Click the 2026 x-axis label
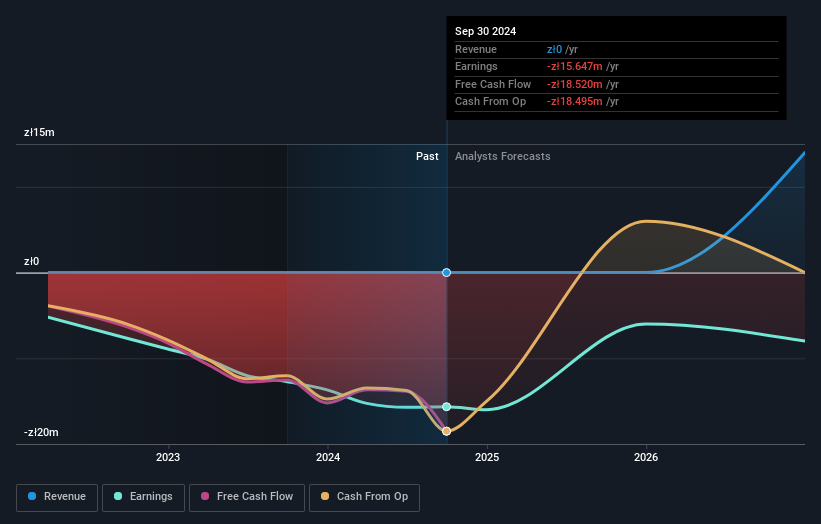Viewport: 821px width, 524px height. click(646, 458)
